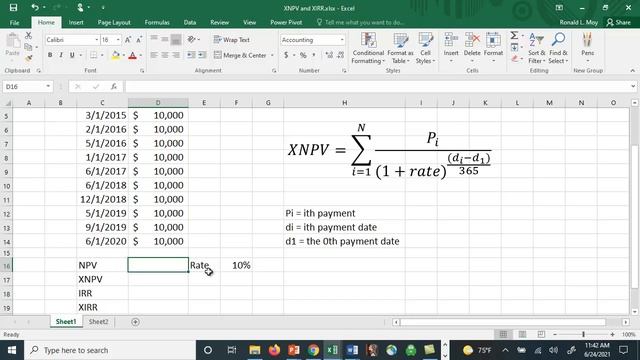Click the Save icon in quick access toolbar
Image resolution: width=640 pixels, height=360 pixels.
[x=13, y=8]
